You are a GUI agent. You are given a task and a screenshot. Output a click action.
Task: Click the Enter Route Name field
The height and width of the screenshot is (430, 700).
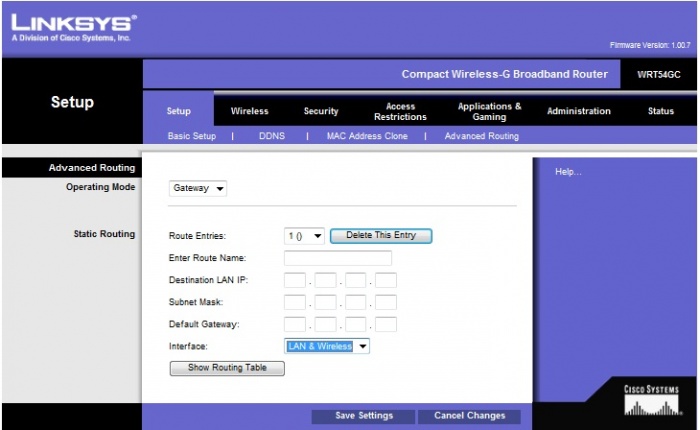click(x=338, y=258)
